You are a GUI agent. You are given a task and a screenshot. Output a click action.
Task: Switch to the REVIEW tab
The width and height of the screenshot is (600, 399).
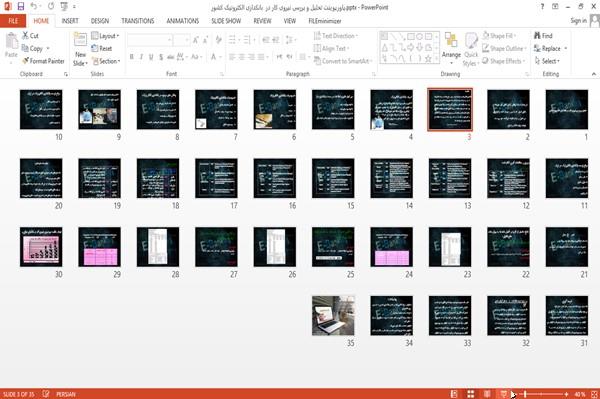pos(262,21)
